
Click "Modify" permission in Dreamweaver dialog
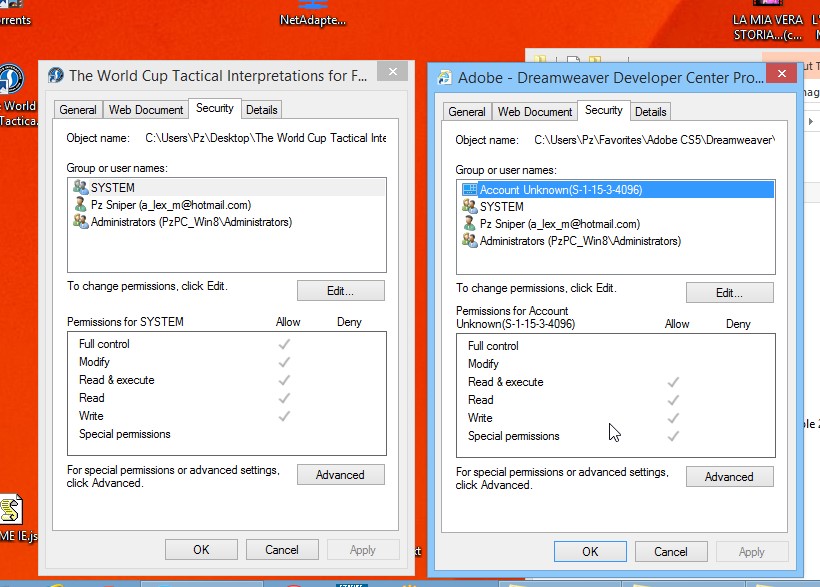click(x=483, y=364)
